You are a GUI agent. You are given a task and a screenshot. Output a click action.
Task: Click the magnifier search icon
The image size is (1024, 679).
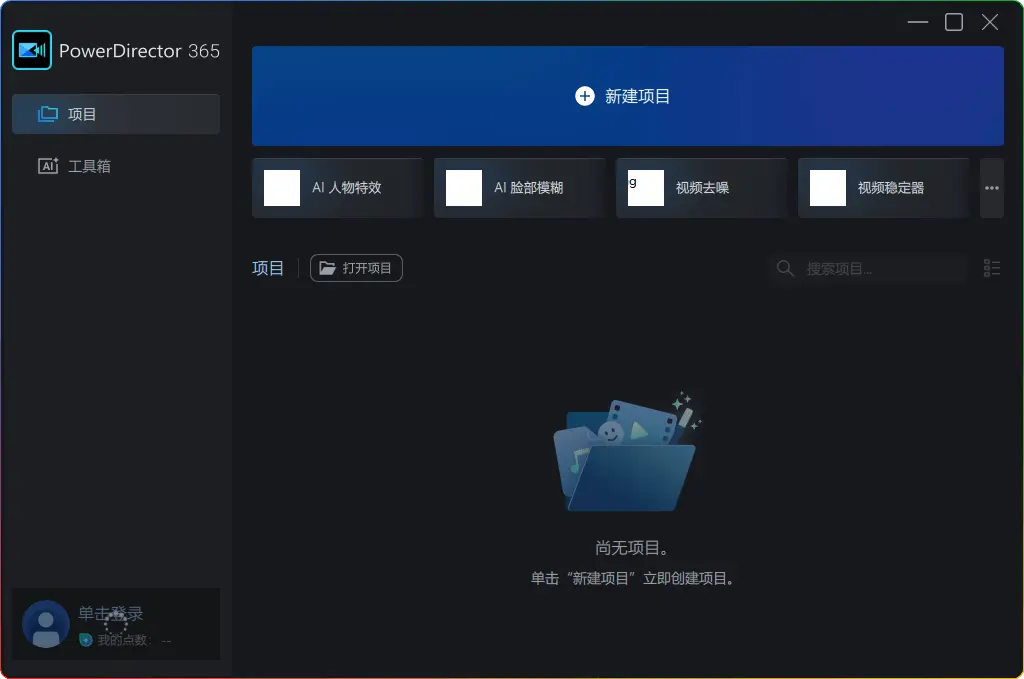(x=786, y=268)
